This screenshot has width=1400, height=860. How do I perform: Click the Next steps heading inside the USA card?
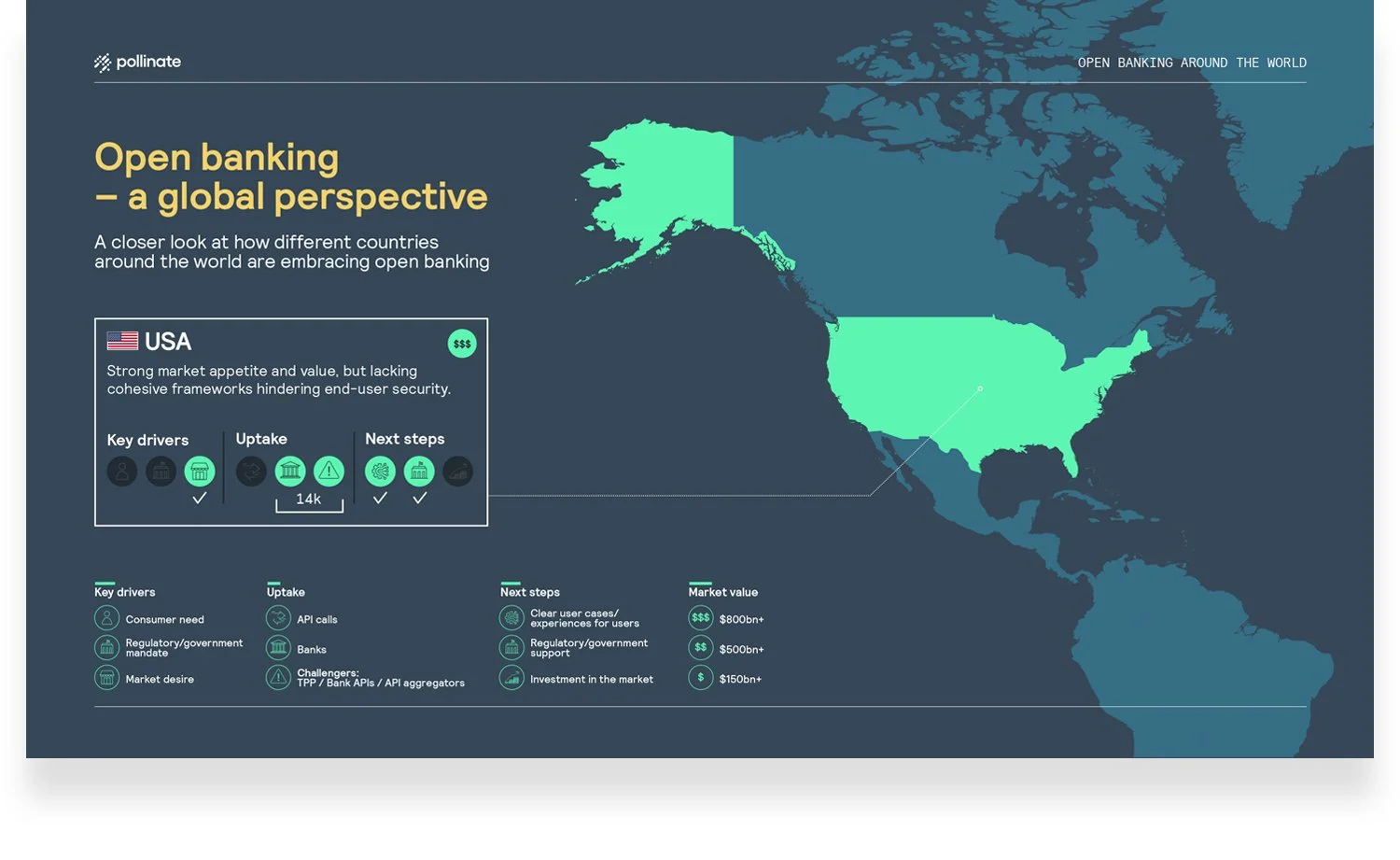[405, 439]
